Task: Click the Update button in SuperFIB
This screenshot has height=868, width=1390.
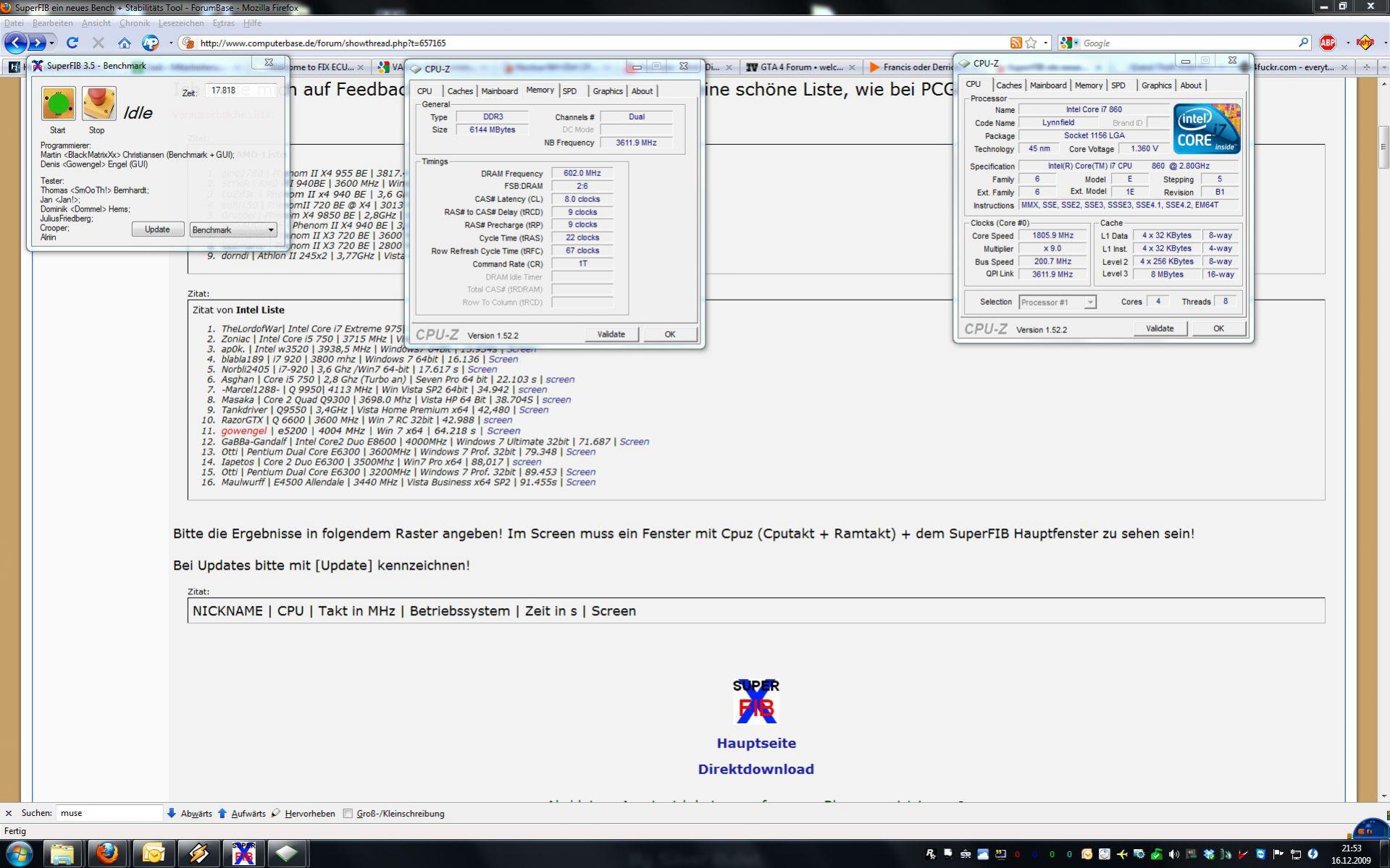Action: click(157, 229)
